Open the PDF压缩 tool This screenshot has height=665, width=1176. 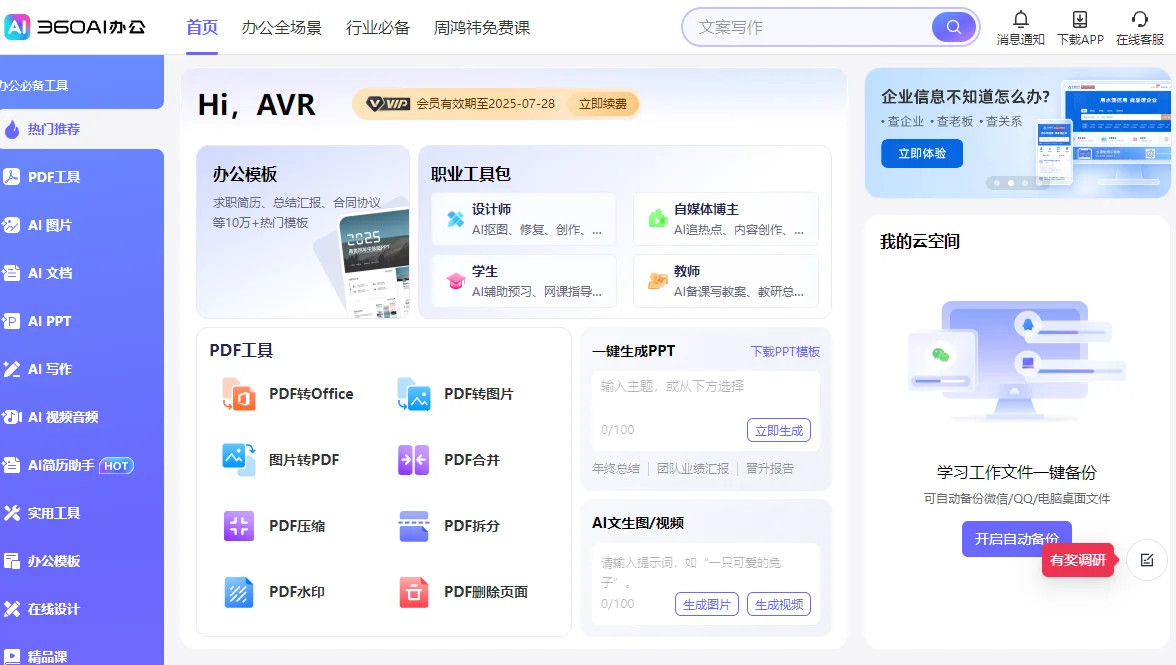point(296,525)
